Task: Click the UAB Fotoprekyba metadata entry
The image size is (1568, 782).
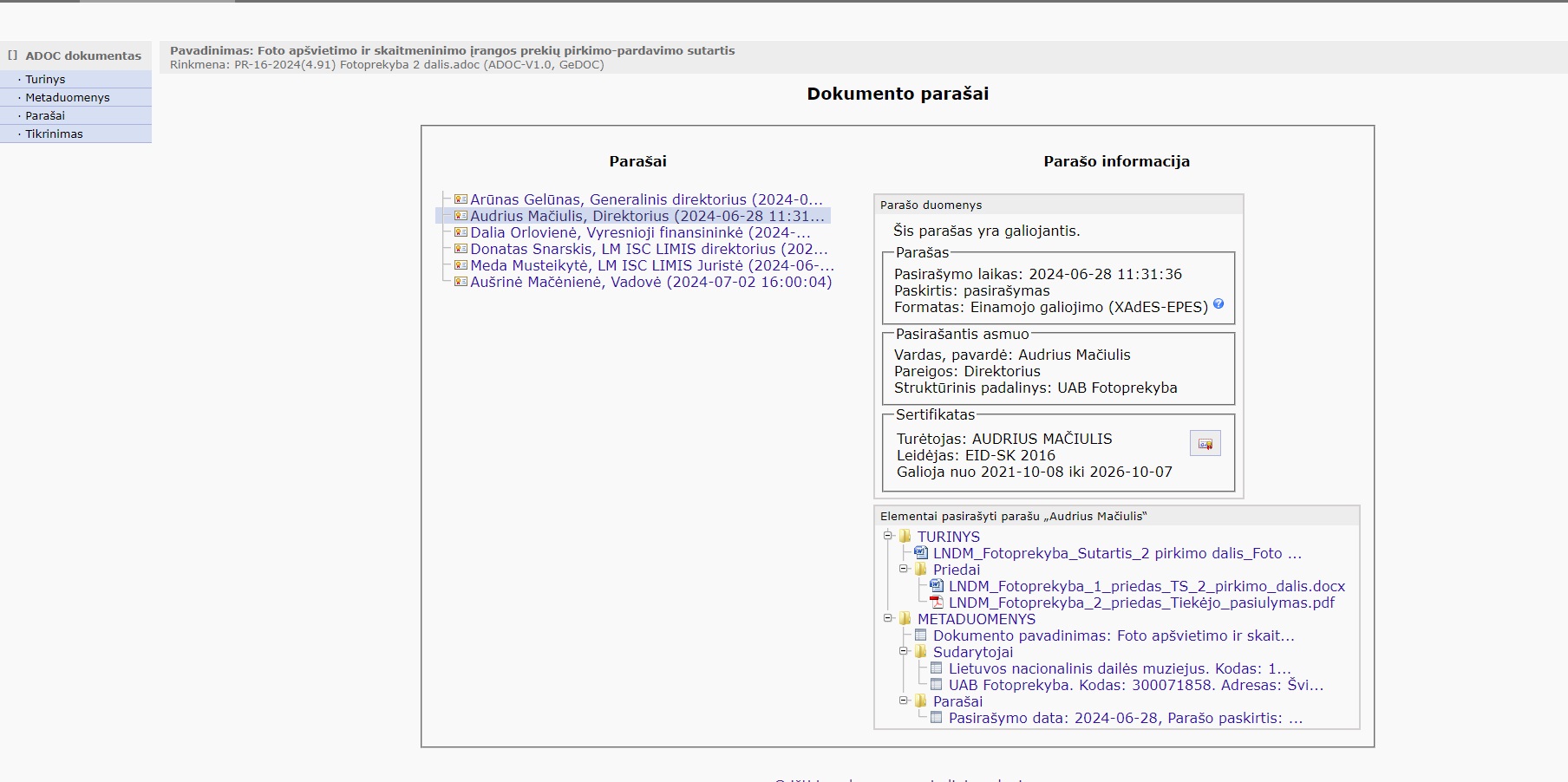Action: coord(1135,685)
